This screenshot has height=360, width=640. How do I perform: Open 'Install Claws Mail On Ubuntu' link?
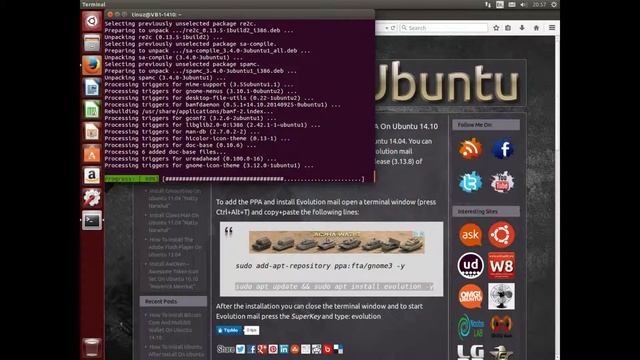pyautogui.click(x=174, y=222)
